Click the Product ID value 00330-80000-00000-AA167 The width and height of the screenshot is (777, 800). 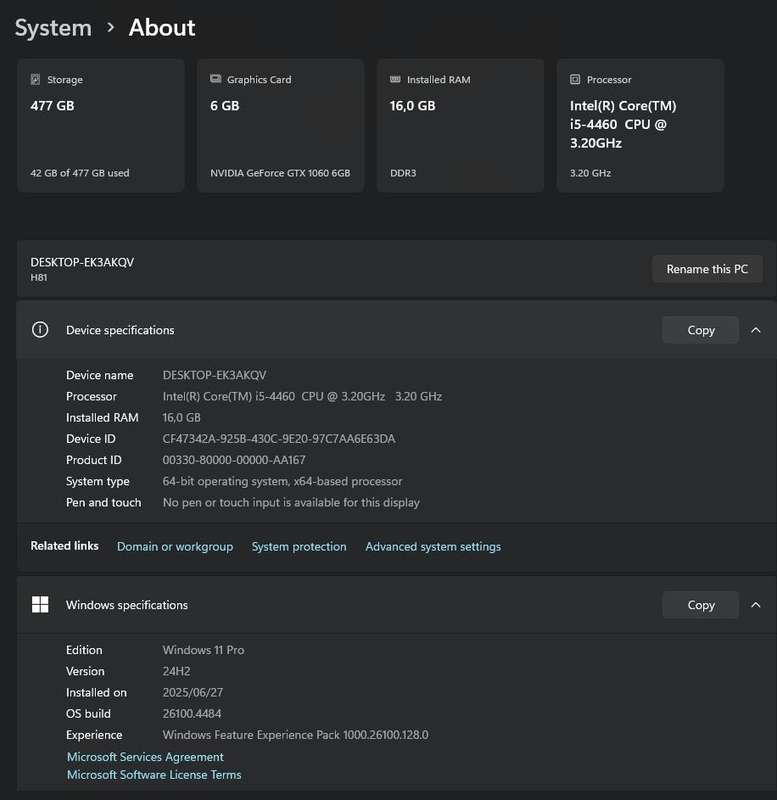[x=234, y=460]
